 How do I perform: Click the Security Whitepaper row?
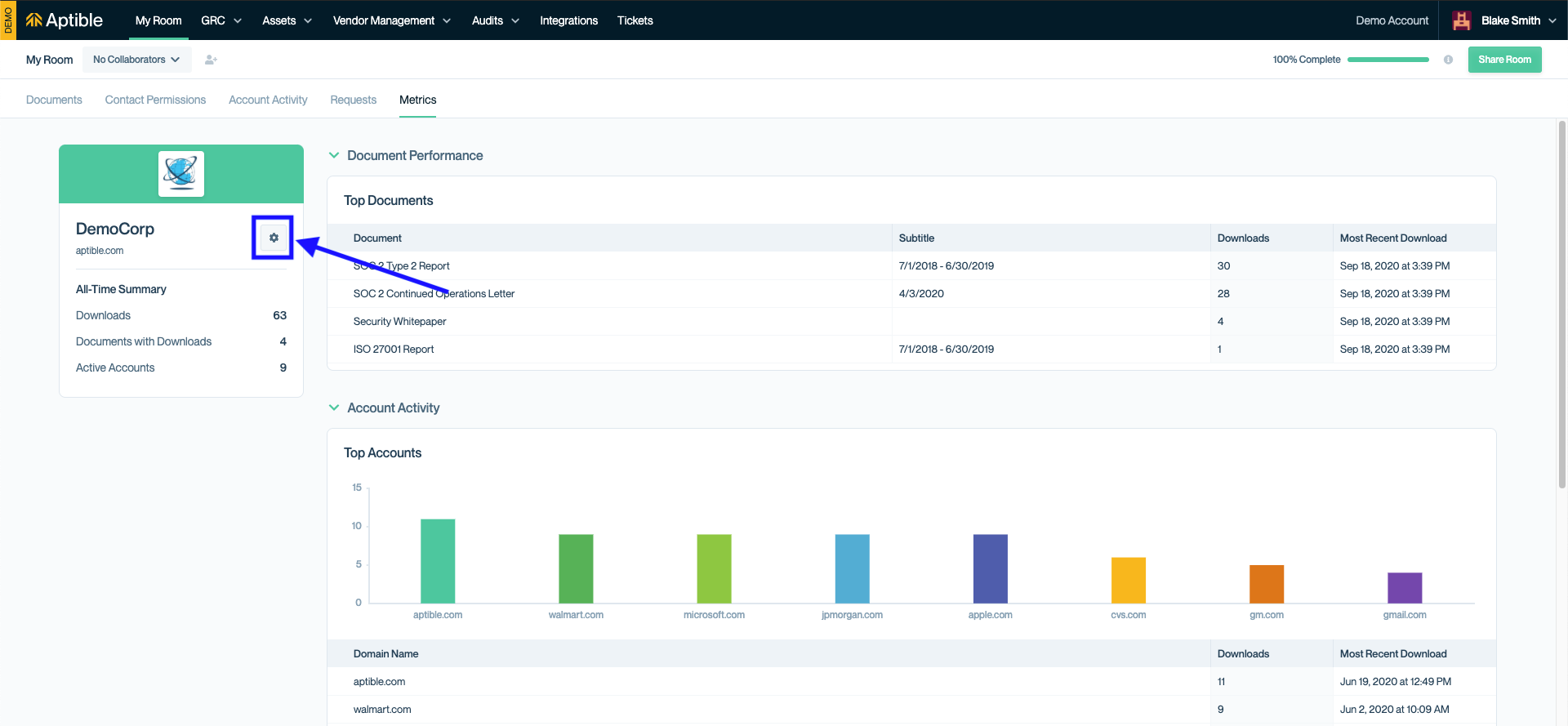click(911, 322)
